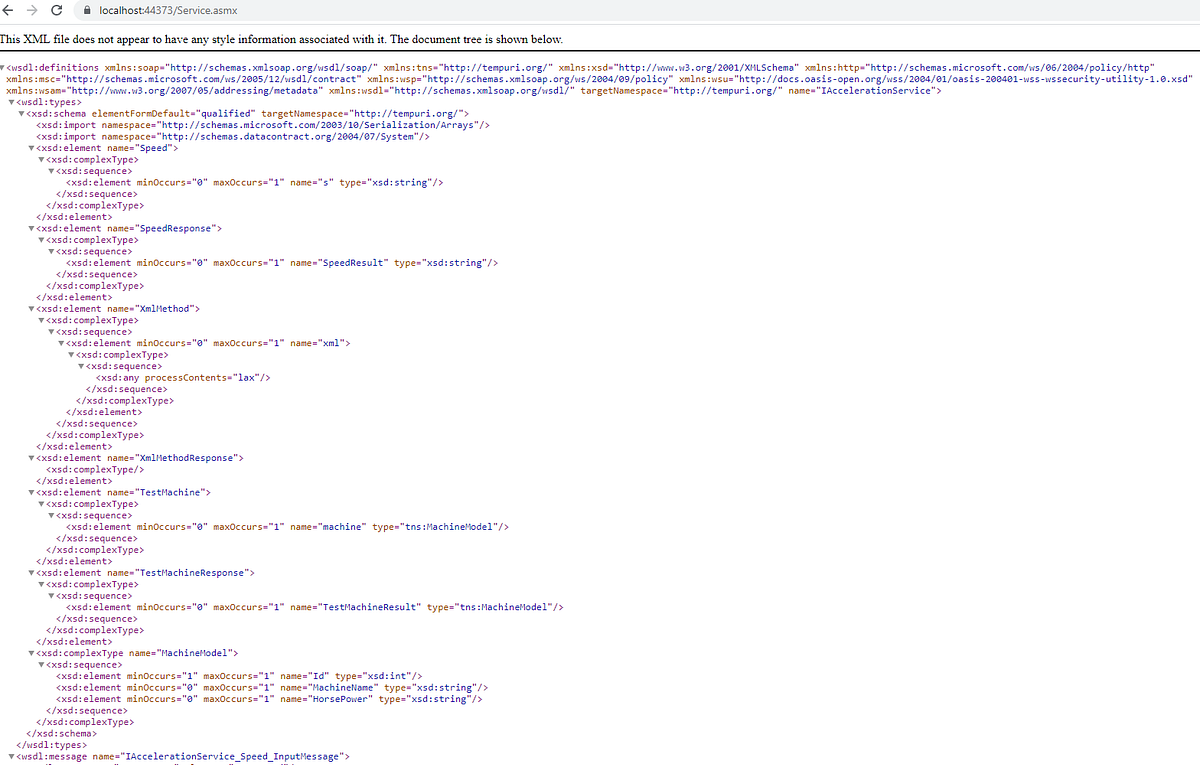Screen dimensions: 1200x765
Task: Click the forward navigation arrow
Action: coord(33,10)
